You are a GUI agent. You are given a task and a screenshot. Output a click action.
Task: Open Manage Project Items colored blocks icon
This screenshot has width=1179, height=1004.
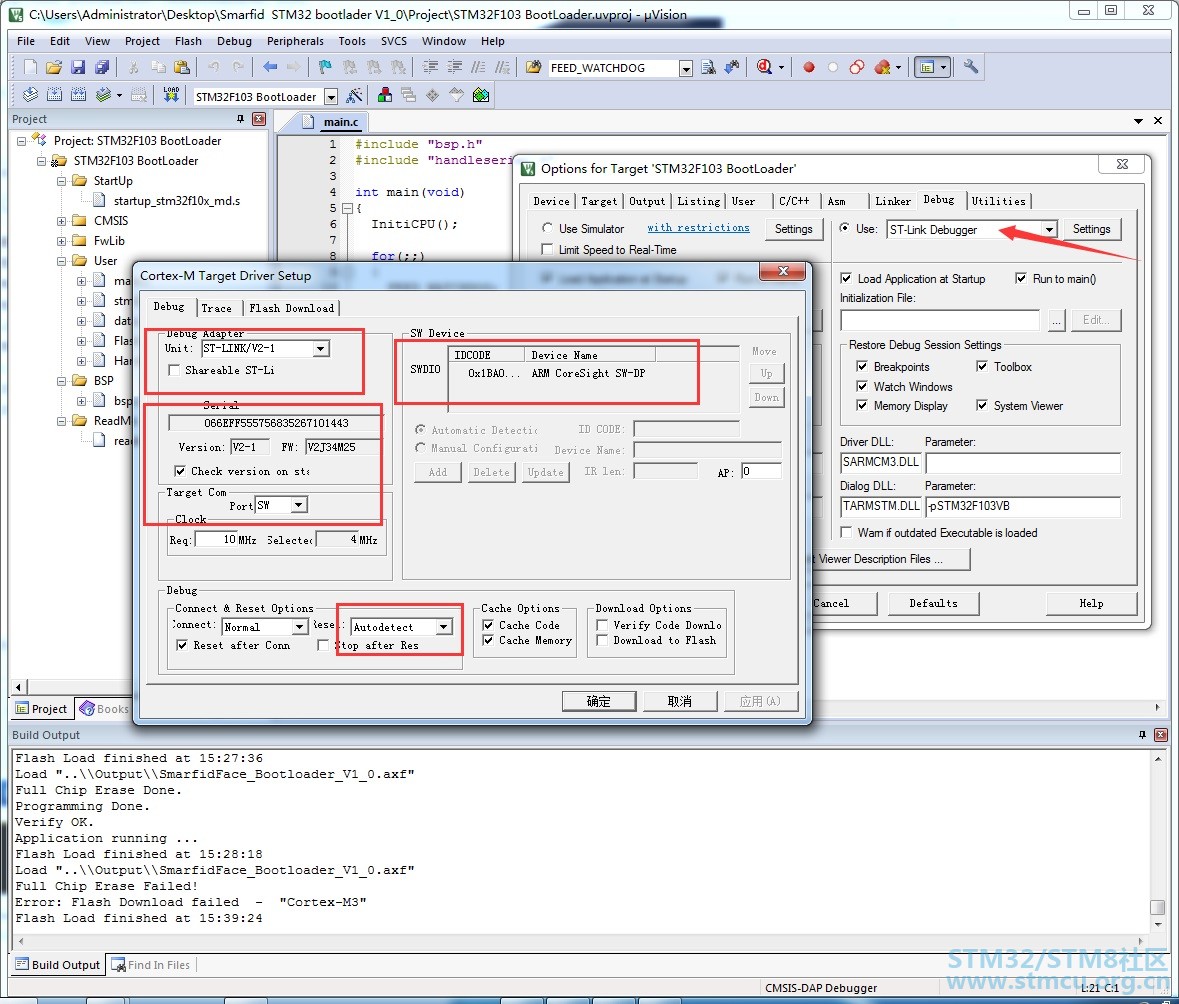[x=384, y=95]
